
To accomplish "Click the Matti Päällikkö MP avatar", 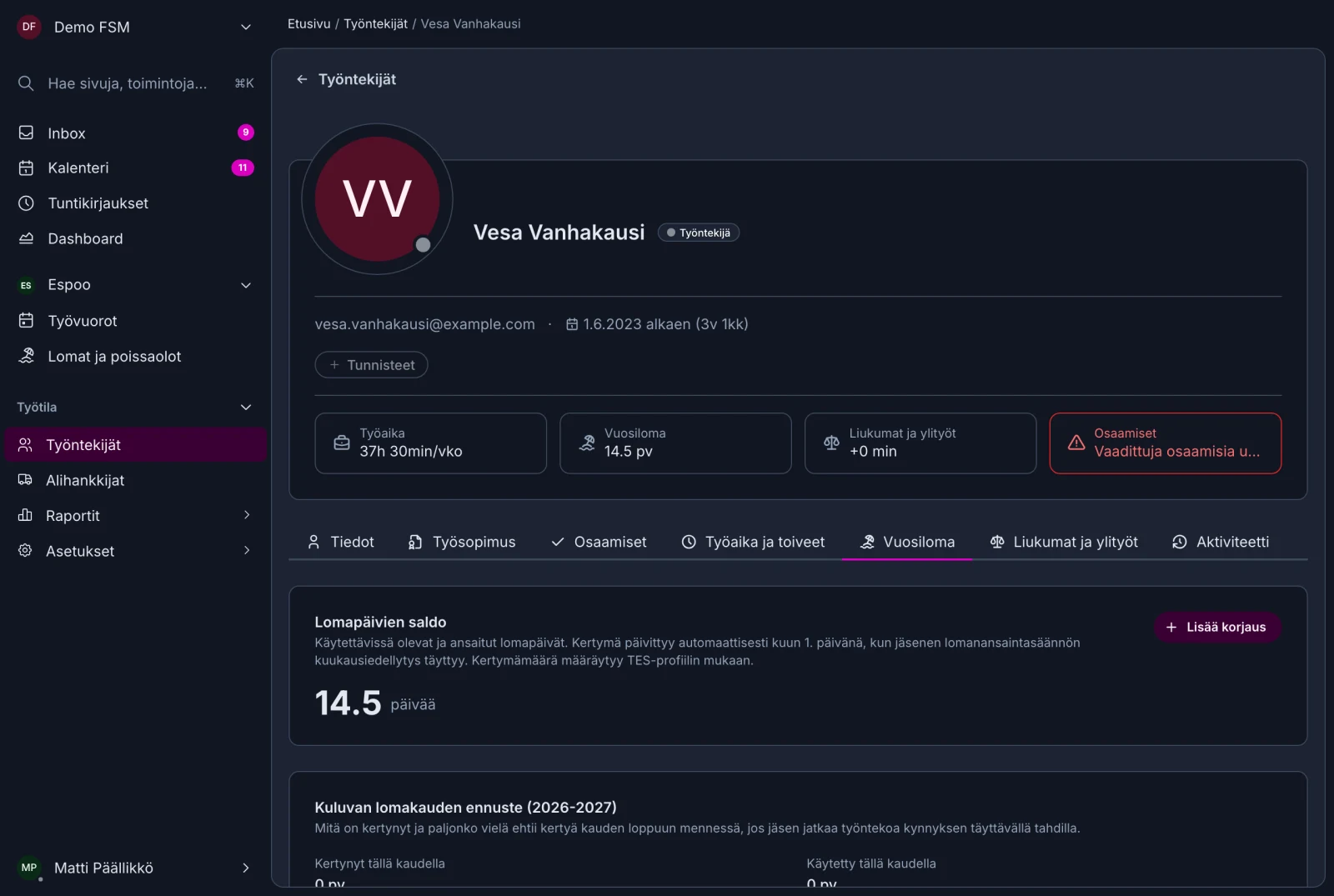I will coord(29,868).
